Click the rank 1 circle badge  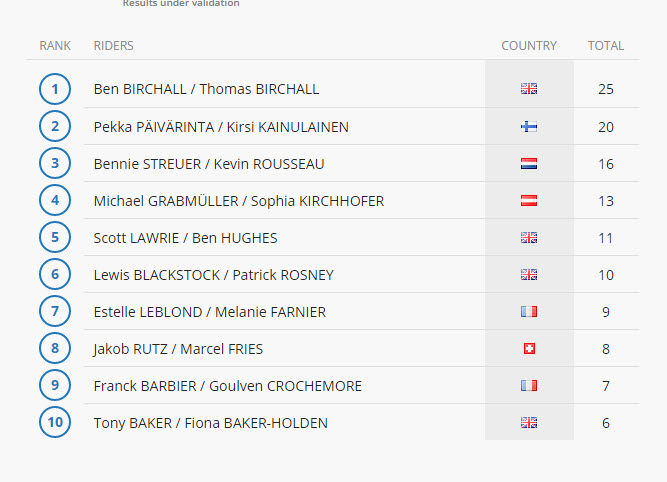(x=55, y=89)
